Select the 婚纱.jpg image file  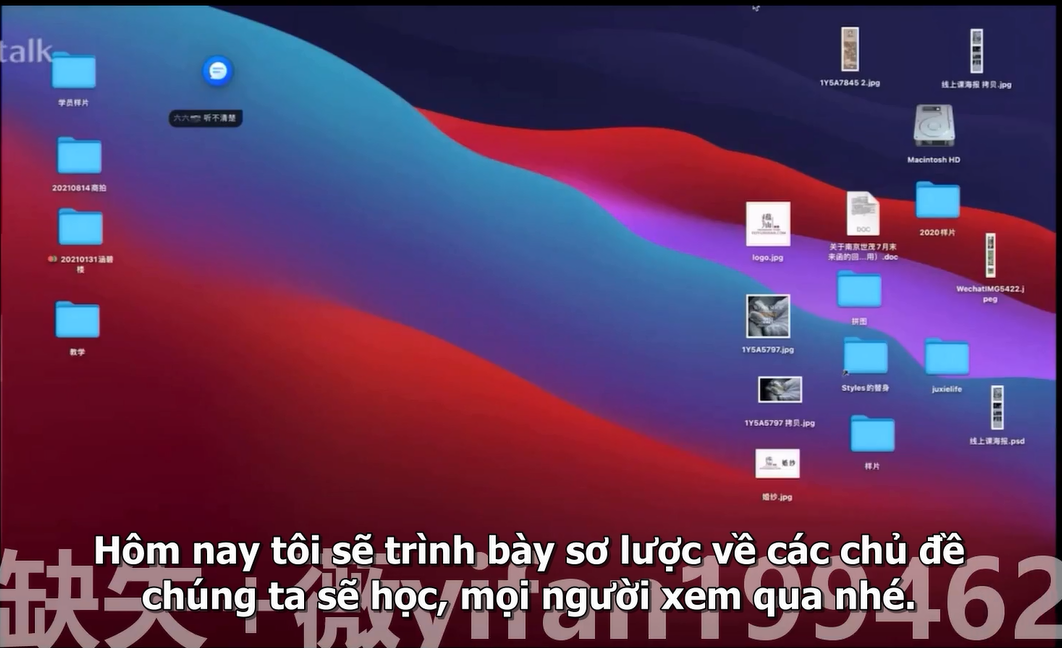[777, 463]
